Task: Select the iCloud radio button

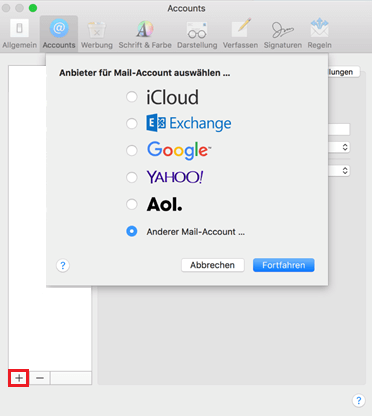Action: click(x=132, y=97)
